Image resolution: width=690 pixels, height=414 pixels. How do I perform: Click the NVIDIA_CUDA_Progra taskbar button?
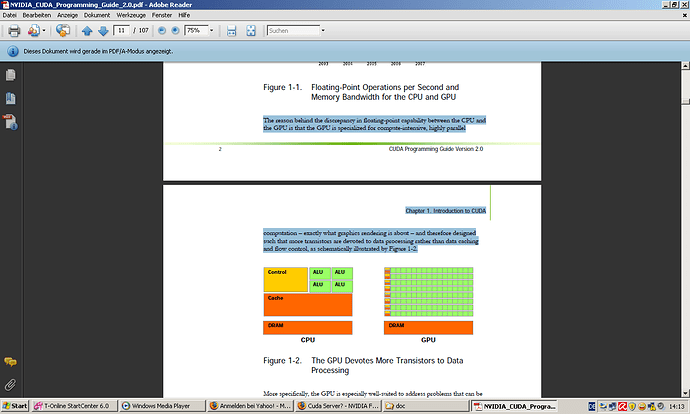click(514, 406)
